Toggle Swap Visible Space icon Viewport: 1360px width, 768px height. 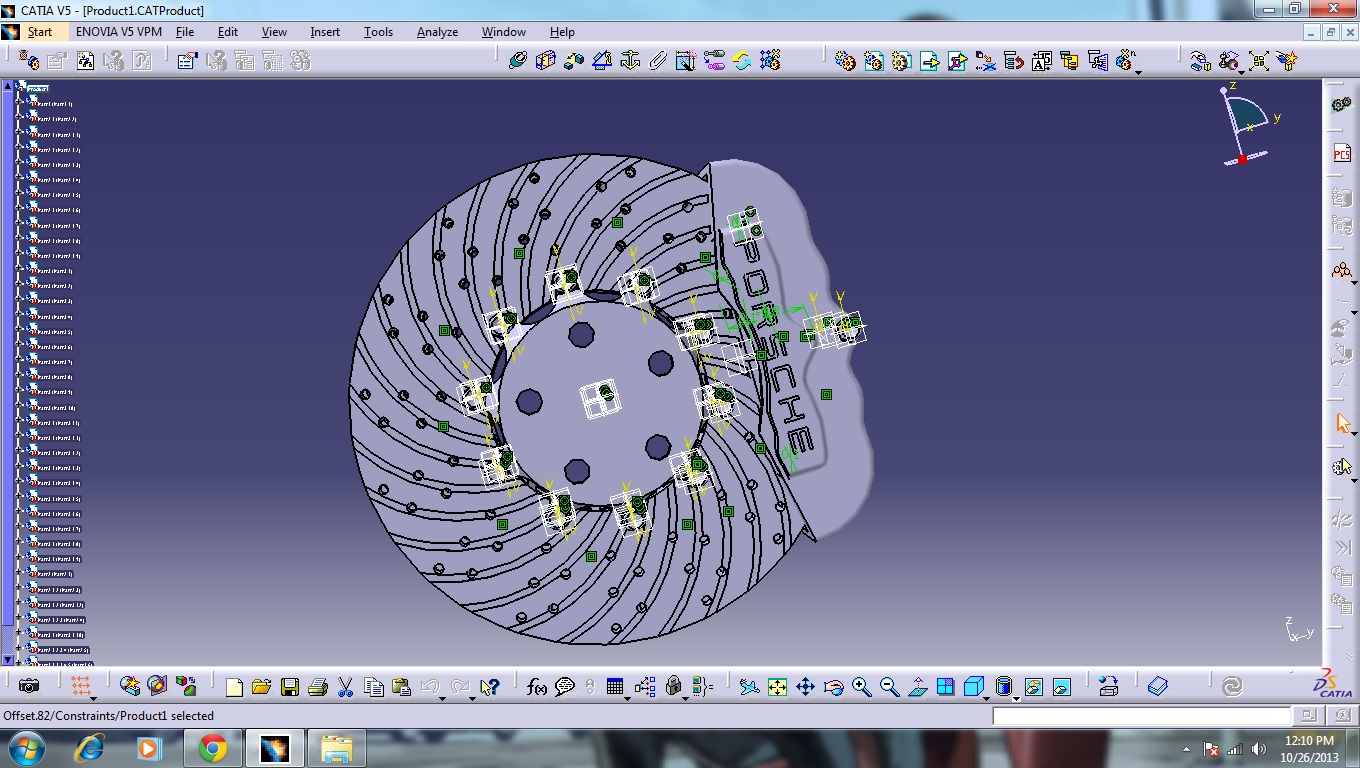pyautogui.click(x=1062, y=687)
